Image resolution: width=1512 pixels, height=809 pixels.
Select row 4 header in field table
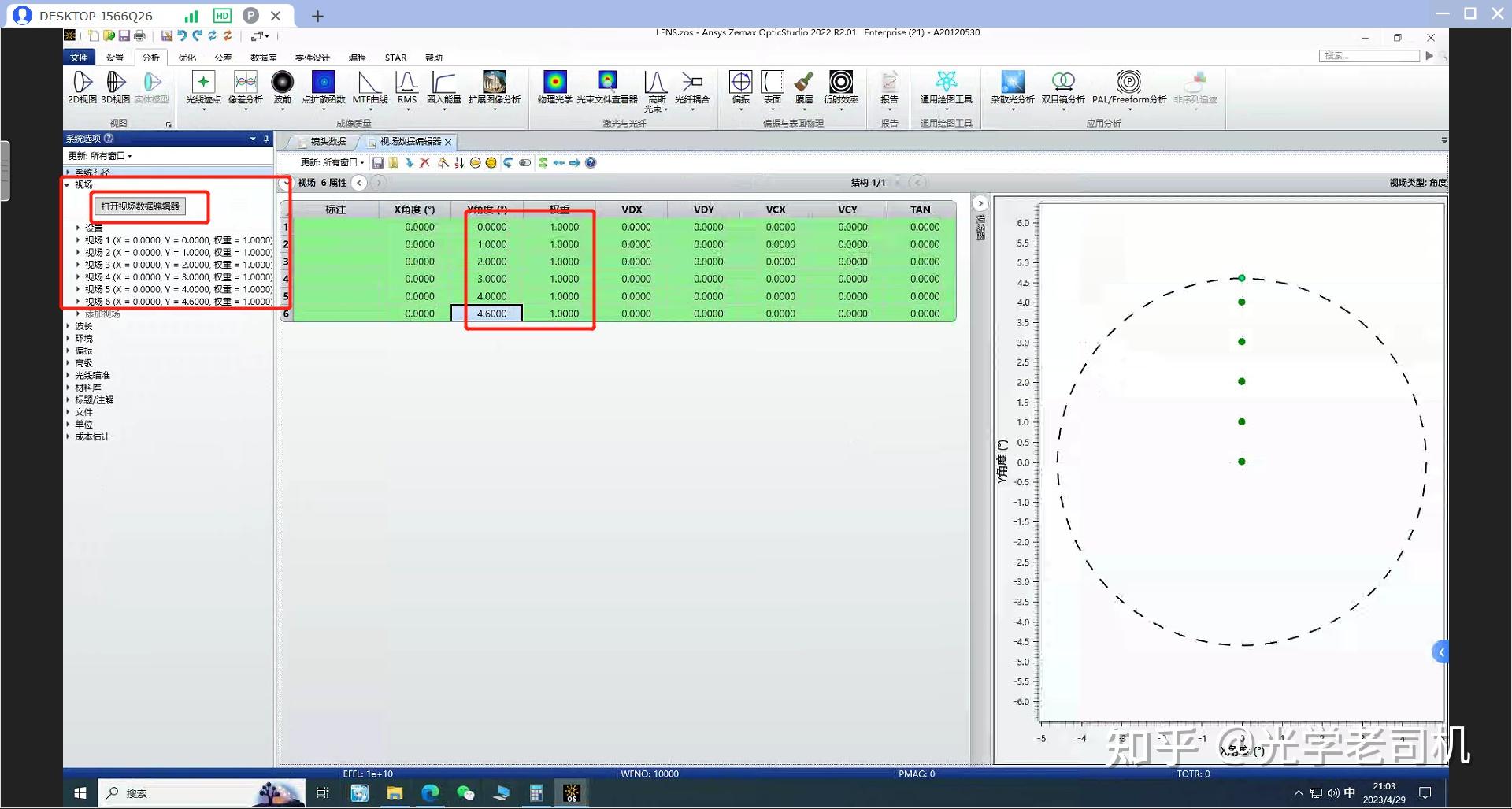tap(286, 279)
